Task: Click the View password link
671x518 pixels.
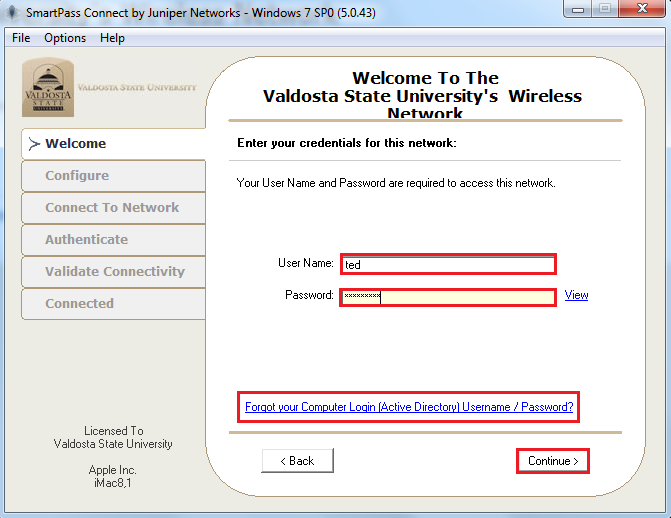Action: pos(576,295)
